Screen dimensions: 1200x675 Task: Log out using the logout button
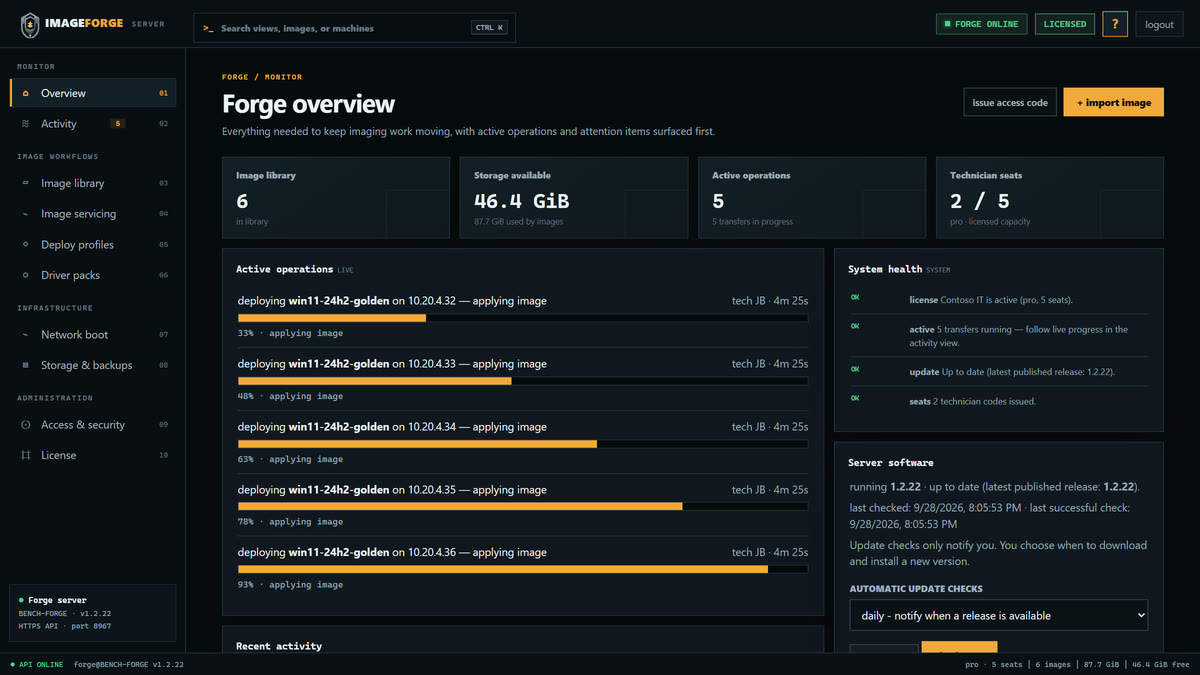pyautogui.click(x=1160, y=24)
